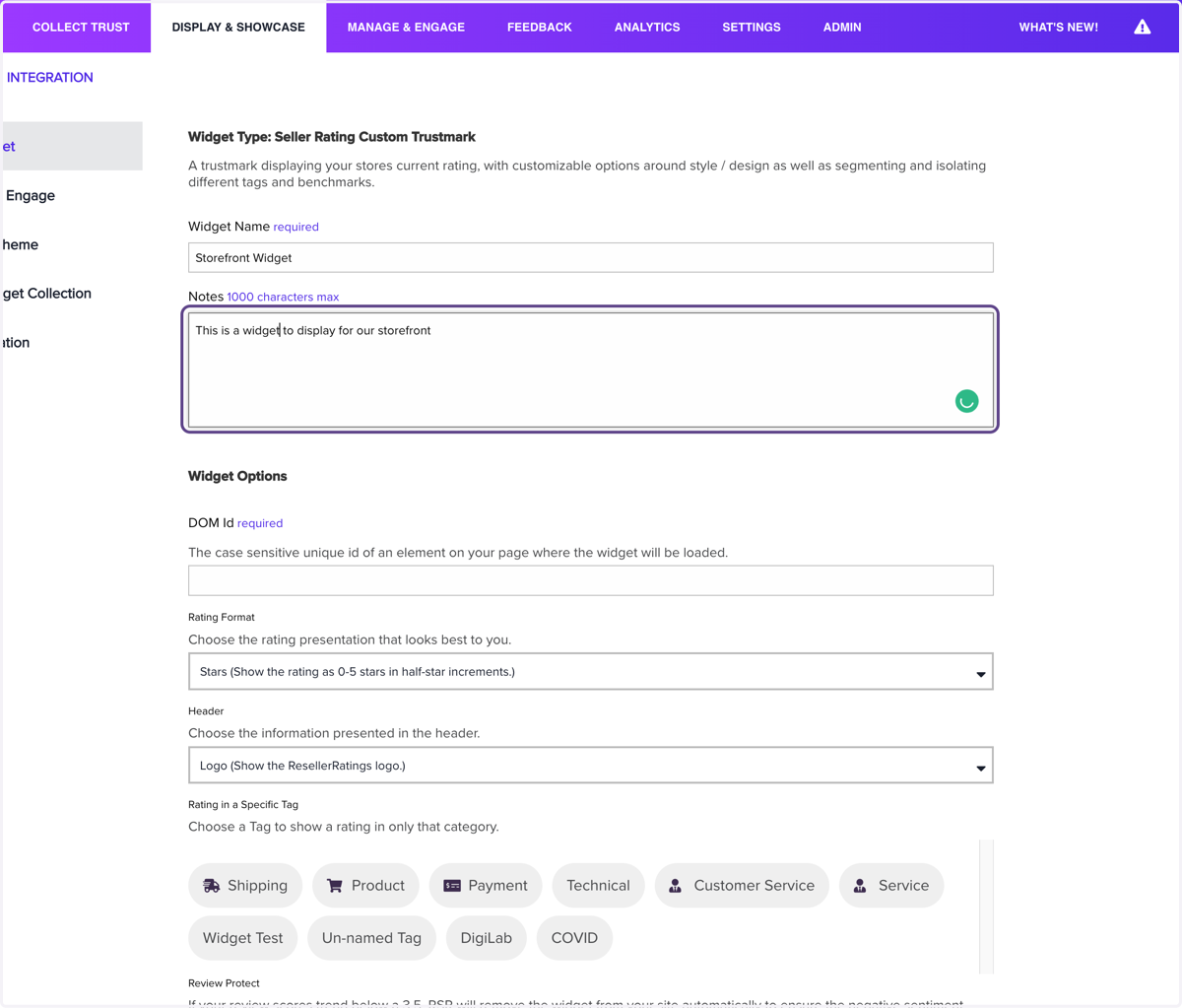Click the 'Rating Format' label
This screenshot has width=1182, height=1008.
point(222,617)
